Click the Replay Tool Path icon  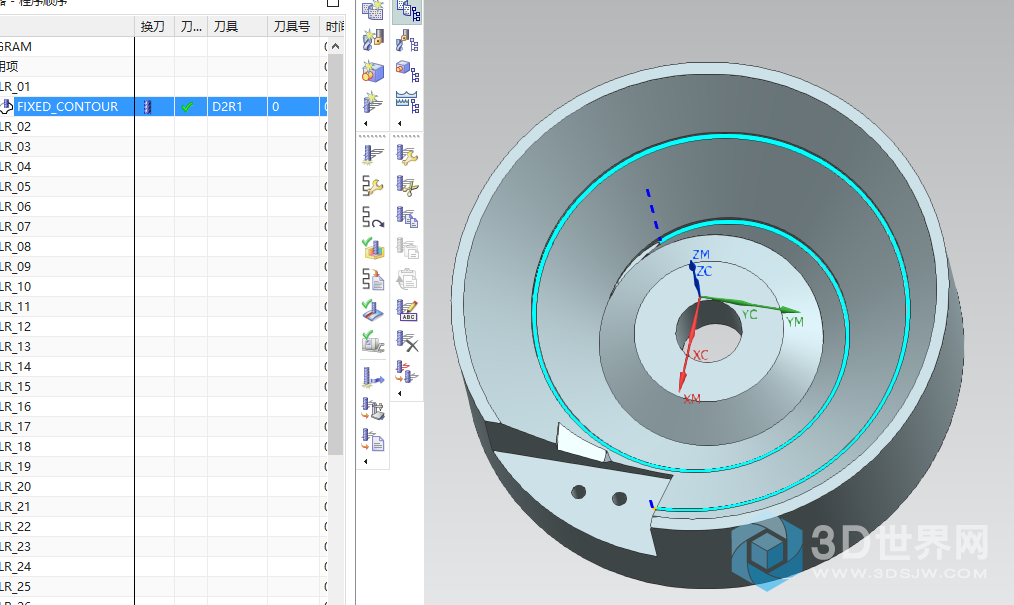373,217
